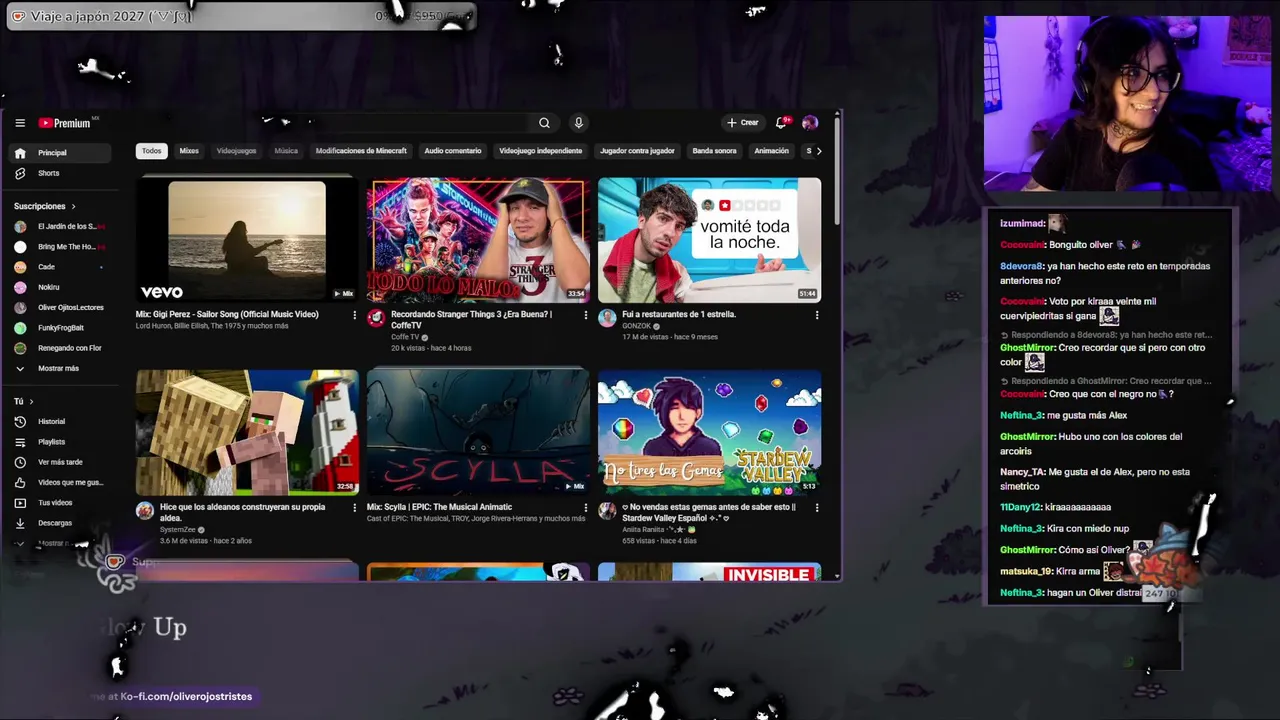This screenshot has height=720, width=1280.
Task: Click Coffe TV channel name link
Action: point(405,337)
